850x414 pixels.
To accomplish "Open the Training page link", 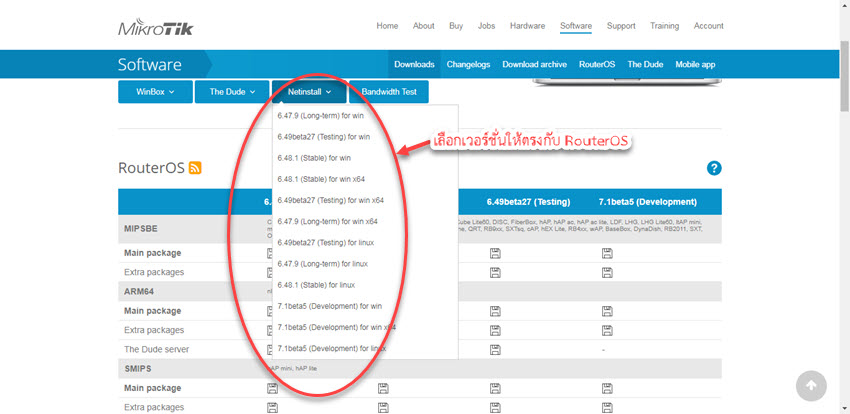I will pos(665,26).
